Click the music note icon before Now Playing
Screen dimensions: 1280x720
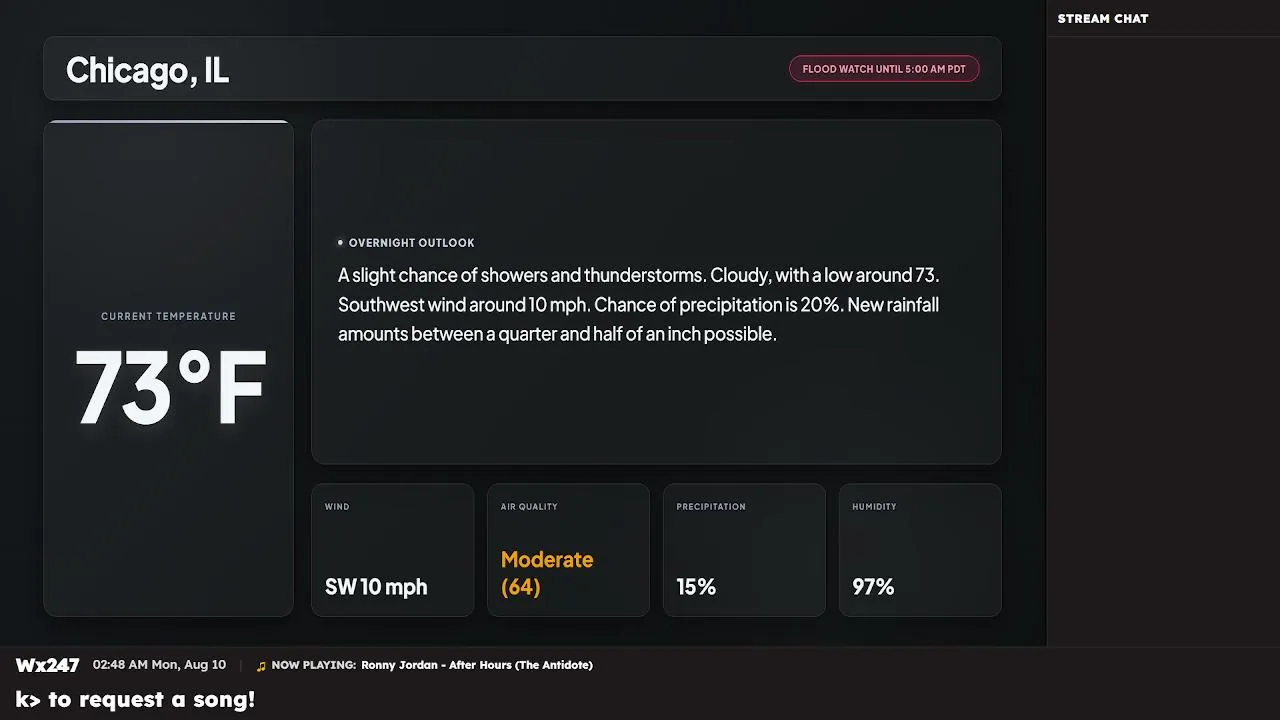[x=261, y=666]
